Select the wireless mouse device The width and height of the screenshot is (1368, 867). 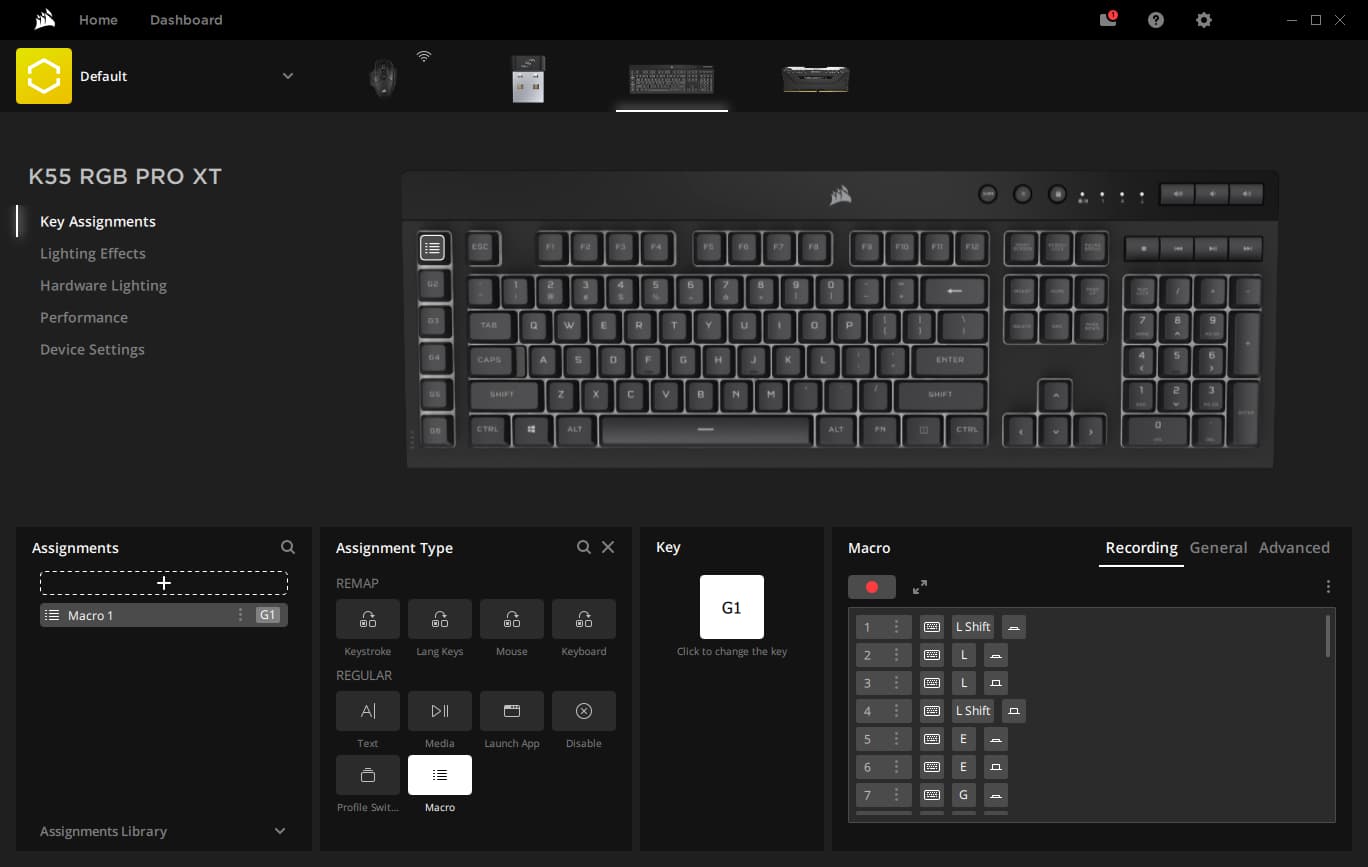click(x=383, y=77)
